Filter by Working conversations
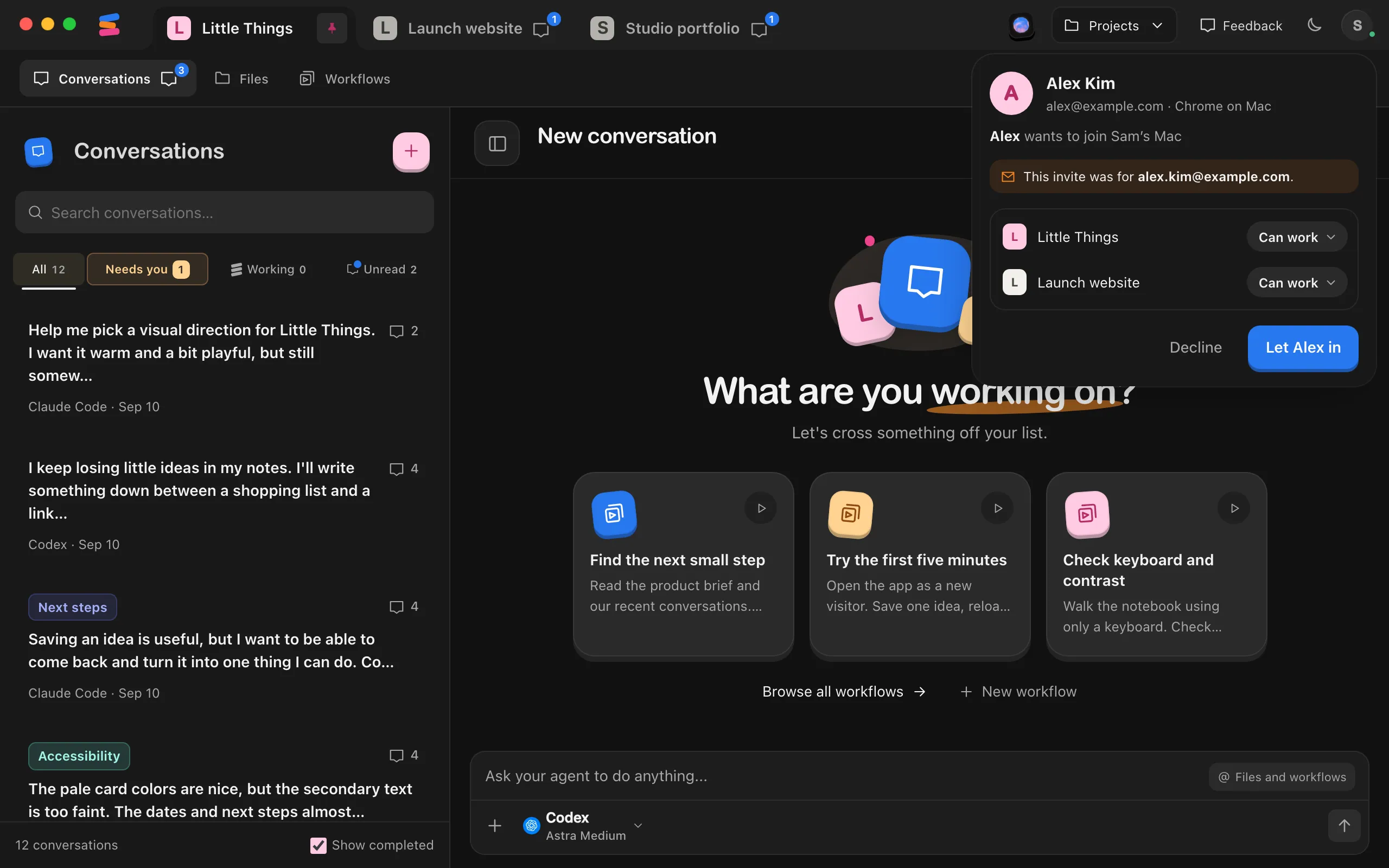 click(269, 269)
